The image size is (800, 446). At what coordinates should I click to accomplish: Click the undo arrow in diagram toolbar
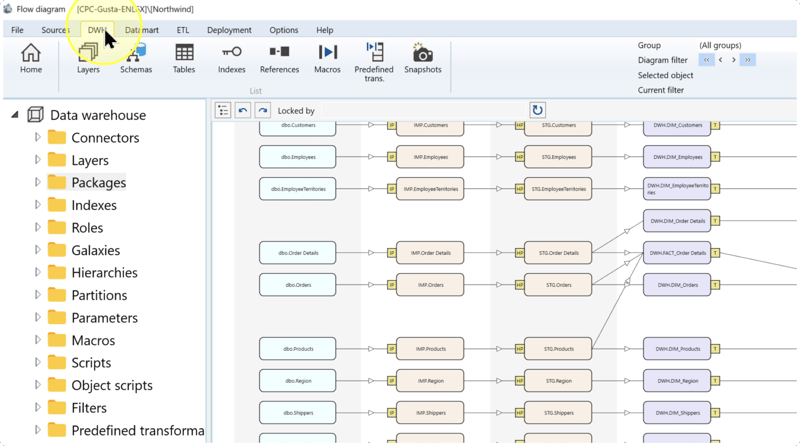(x=243, y=110)
